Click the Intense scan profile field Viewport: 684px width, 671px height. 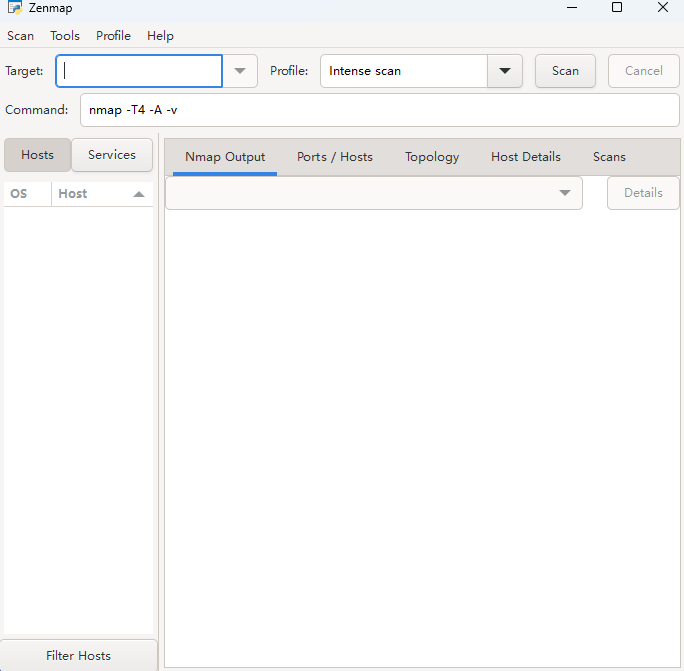click(403, 71)
